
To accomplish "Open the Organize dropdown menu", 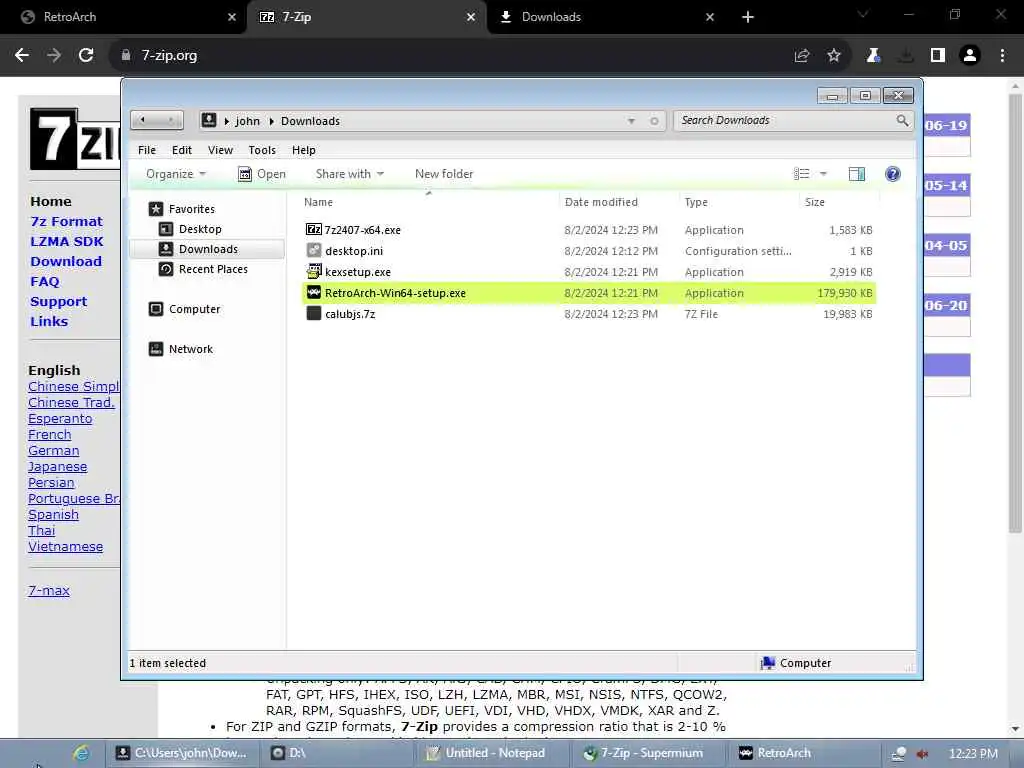I will point(176,174).
